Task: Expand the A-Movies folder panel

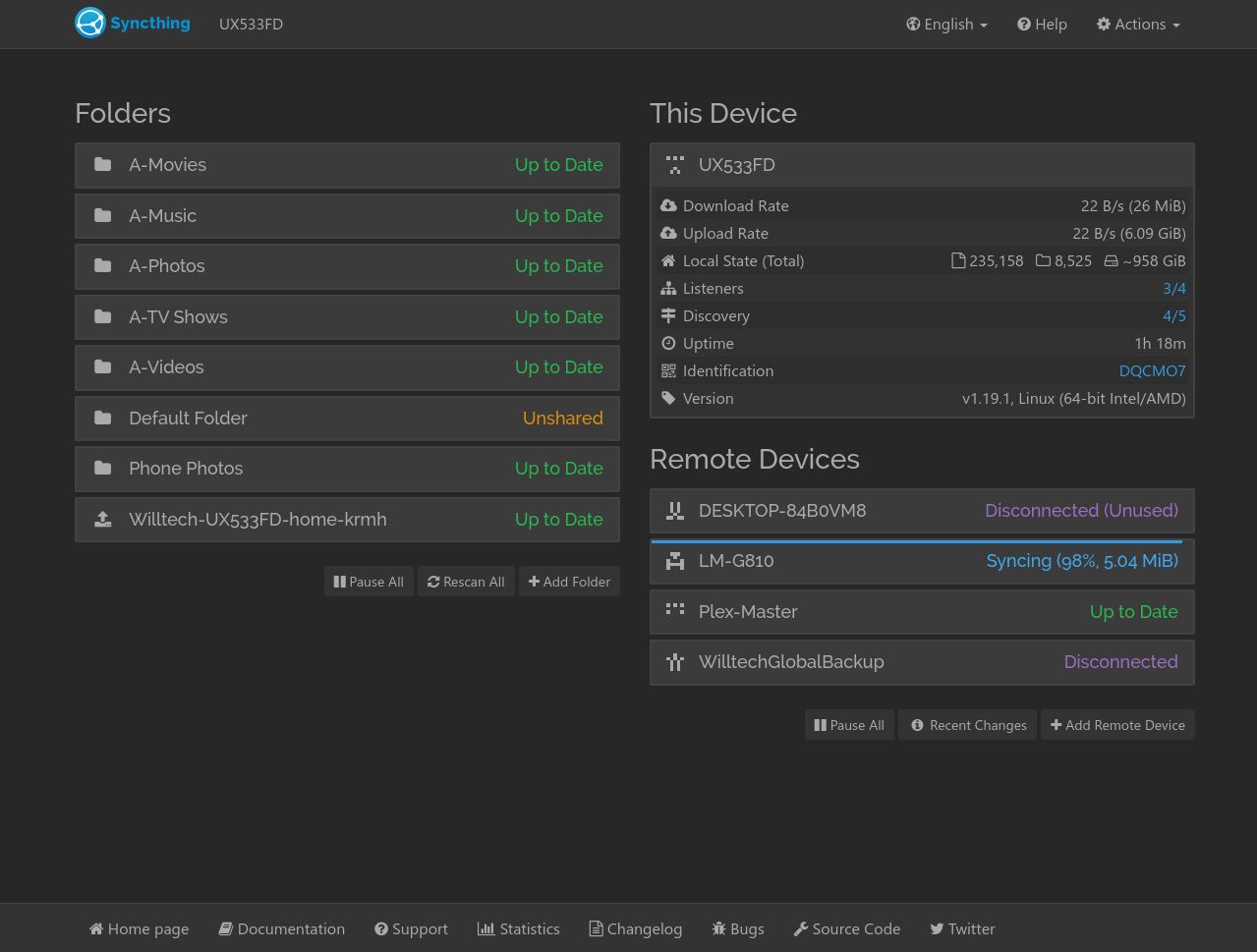Action: coord(347,165)
